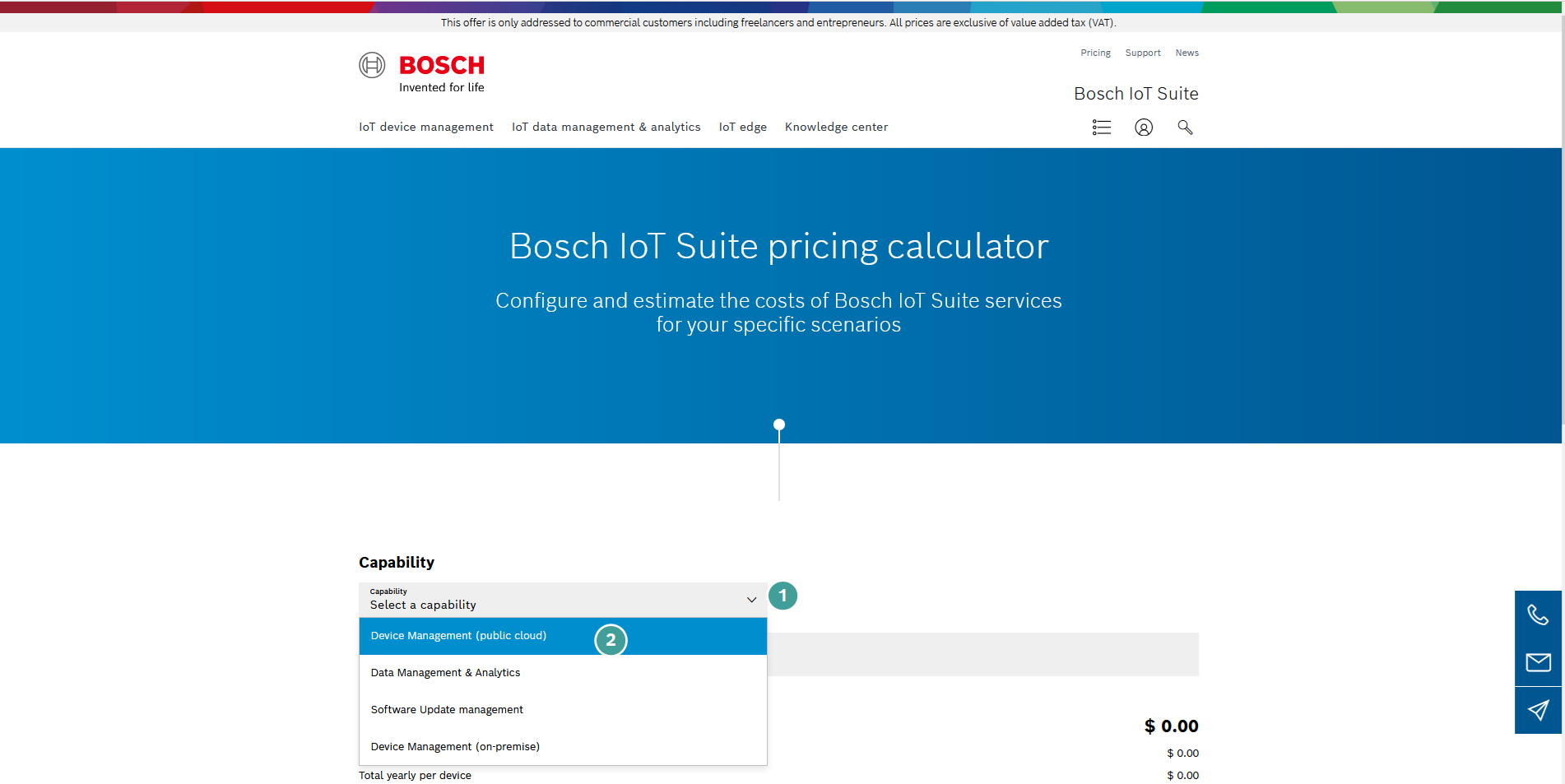The width and height of the screenshot is (1565, 784).
Task: Open the Knowledge center menu
Action: (836, 127)
